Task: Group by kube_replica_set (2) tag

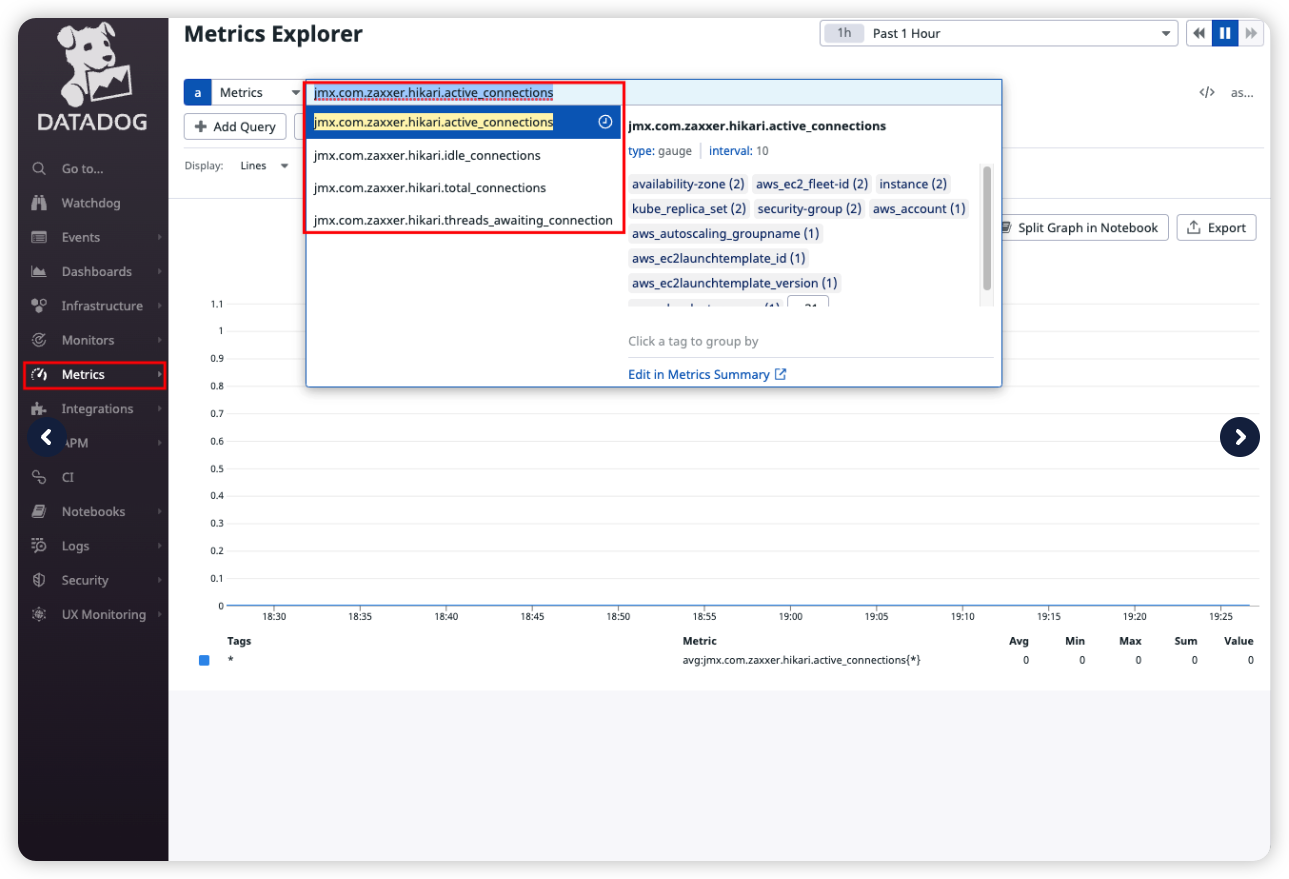Action: click(x=689, y=209)
